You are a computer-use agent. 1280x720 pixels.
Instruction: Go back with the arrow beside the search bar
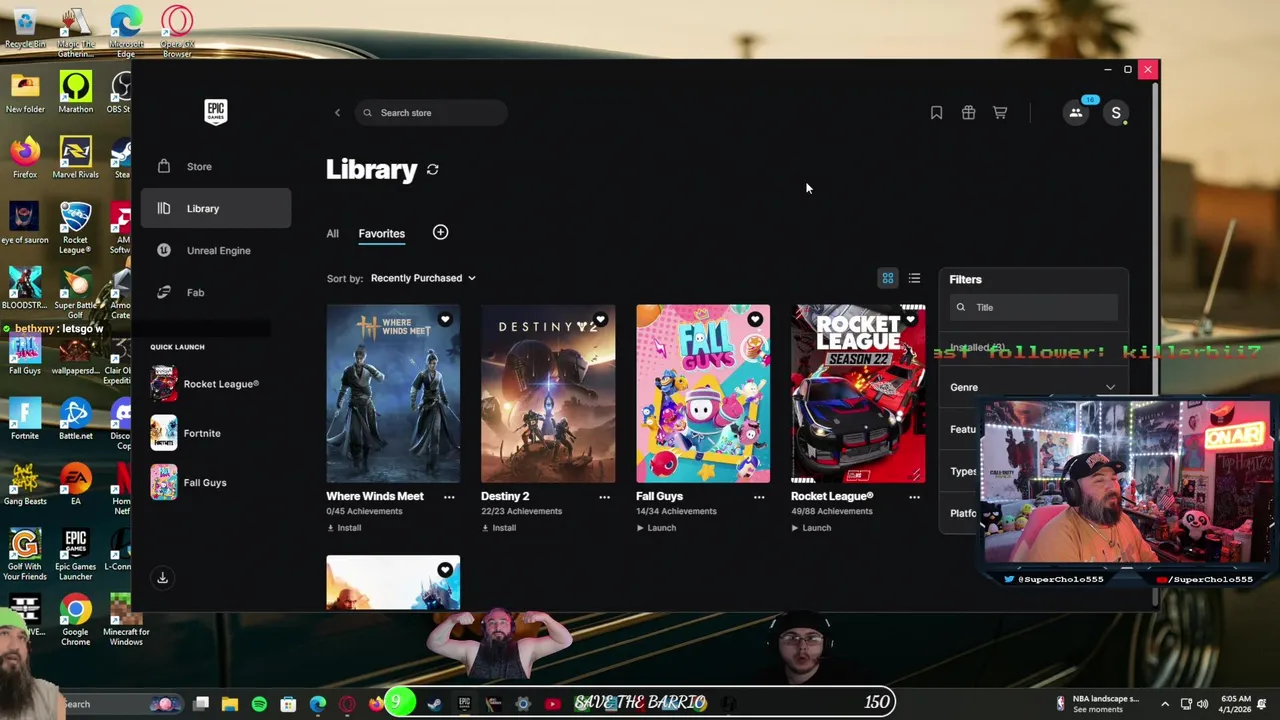pyautogui.click(x=337, y=113)
